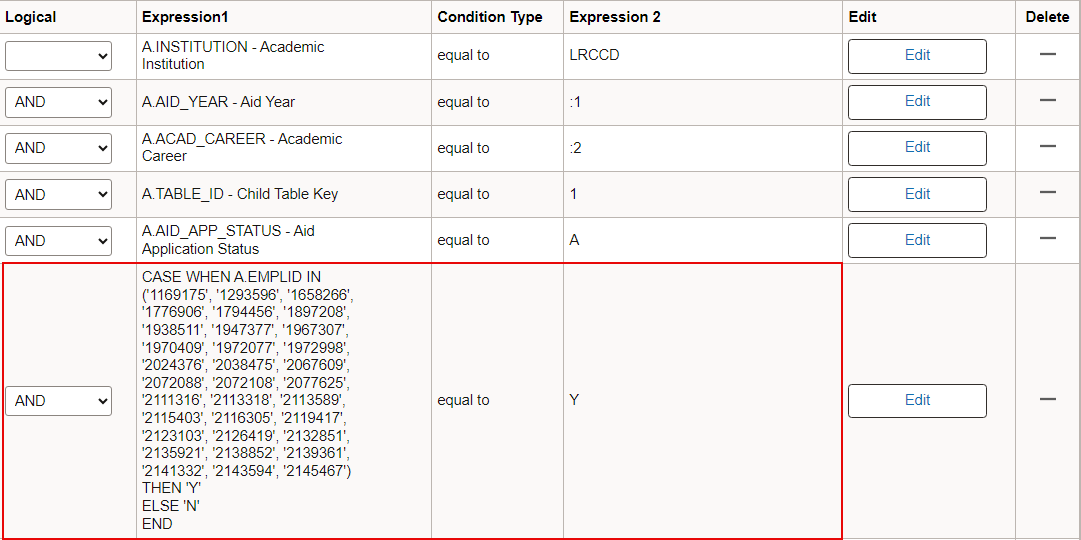Viewport: 1081px width, 540px height.
Task: Open AND dropdown for A.AID_APP_STATUS row
Action: (58, 241)
